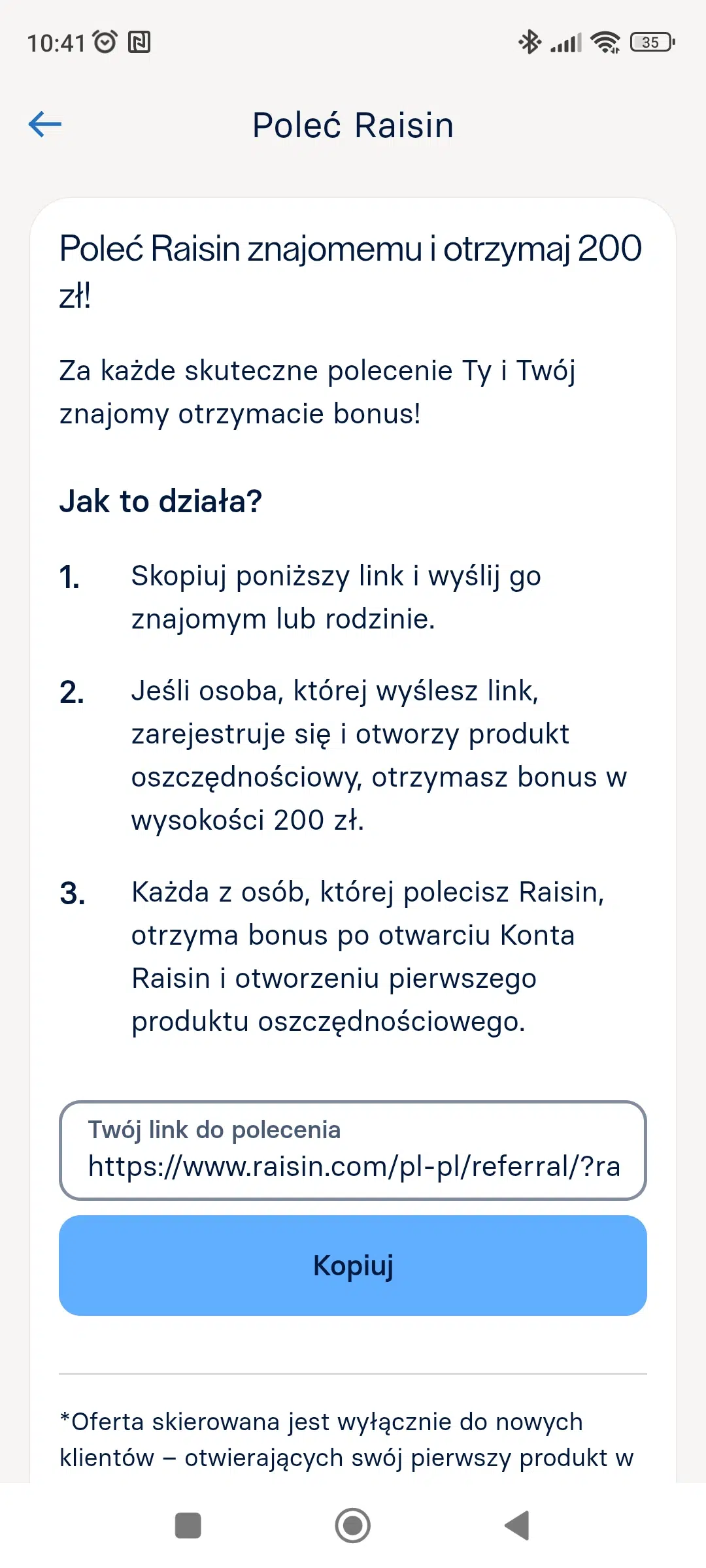This screenshot has height=1568, width=706.
Task: Tap step 2 about the 200 zł bonus
Action: 378,755
